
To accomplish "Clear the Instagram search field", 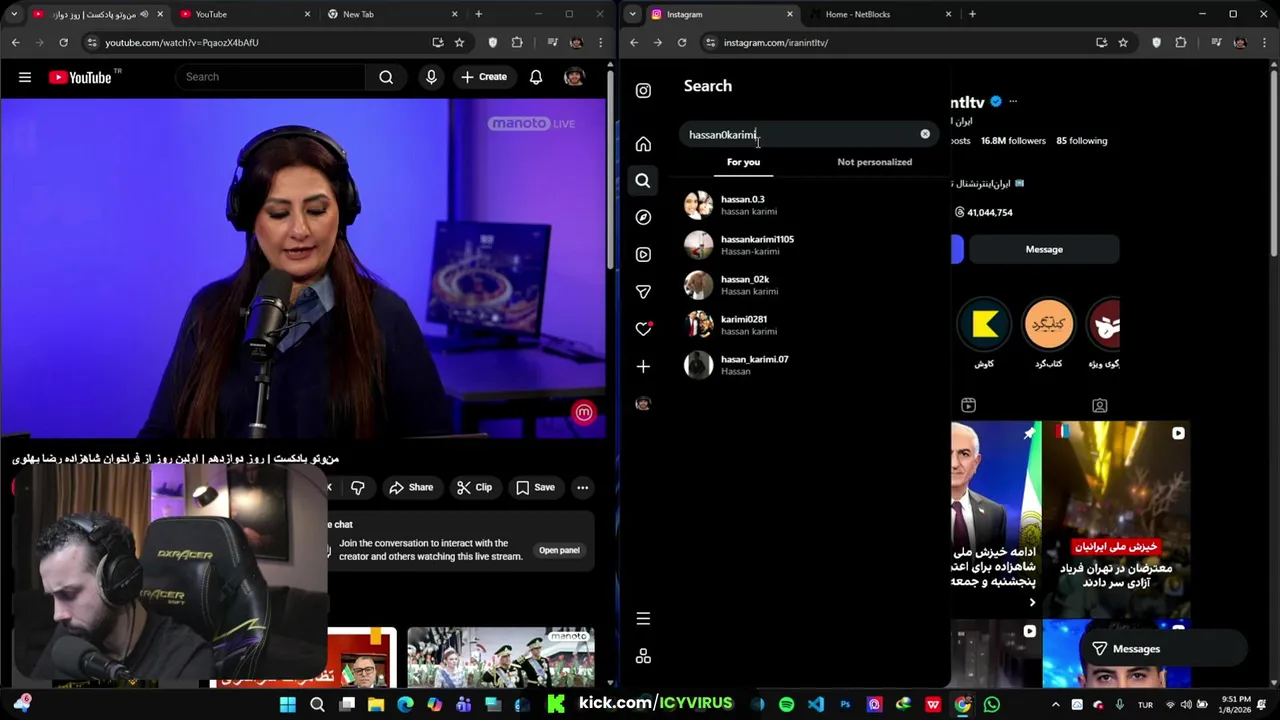I will [x=925, y=134].
